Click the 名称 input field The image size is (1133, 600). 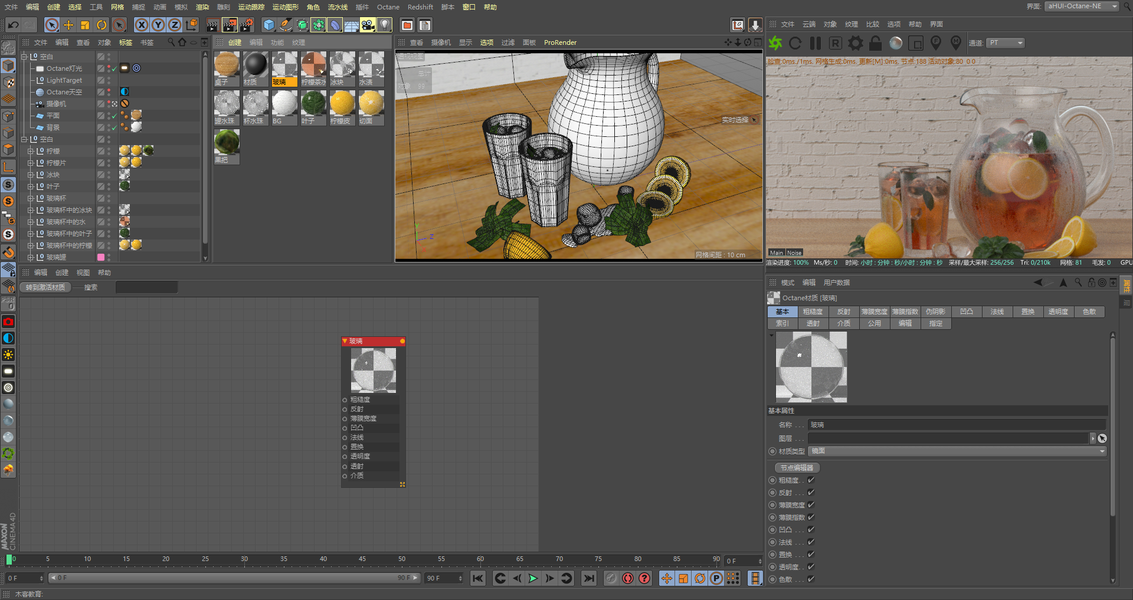(957, 425)
